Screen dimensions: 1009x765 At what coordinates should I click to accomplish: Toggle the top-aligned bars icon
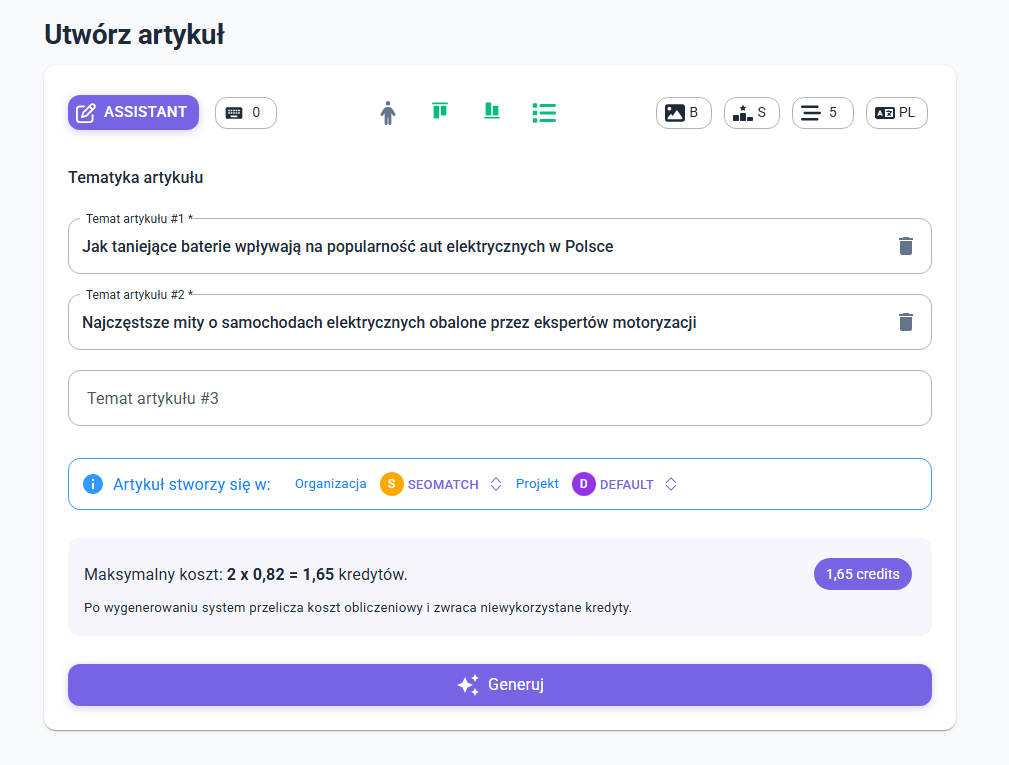[439, 111]
